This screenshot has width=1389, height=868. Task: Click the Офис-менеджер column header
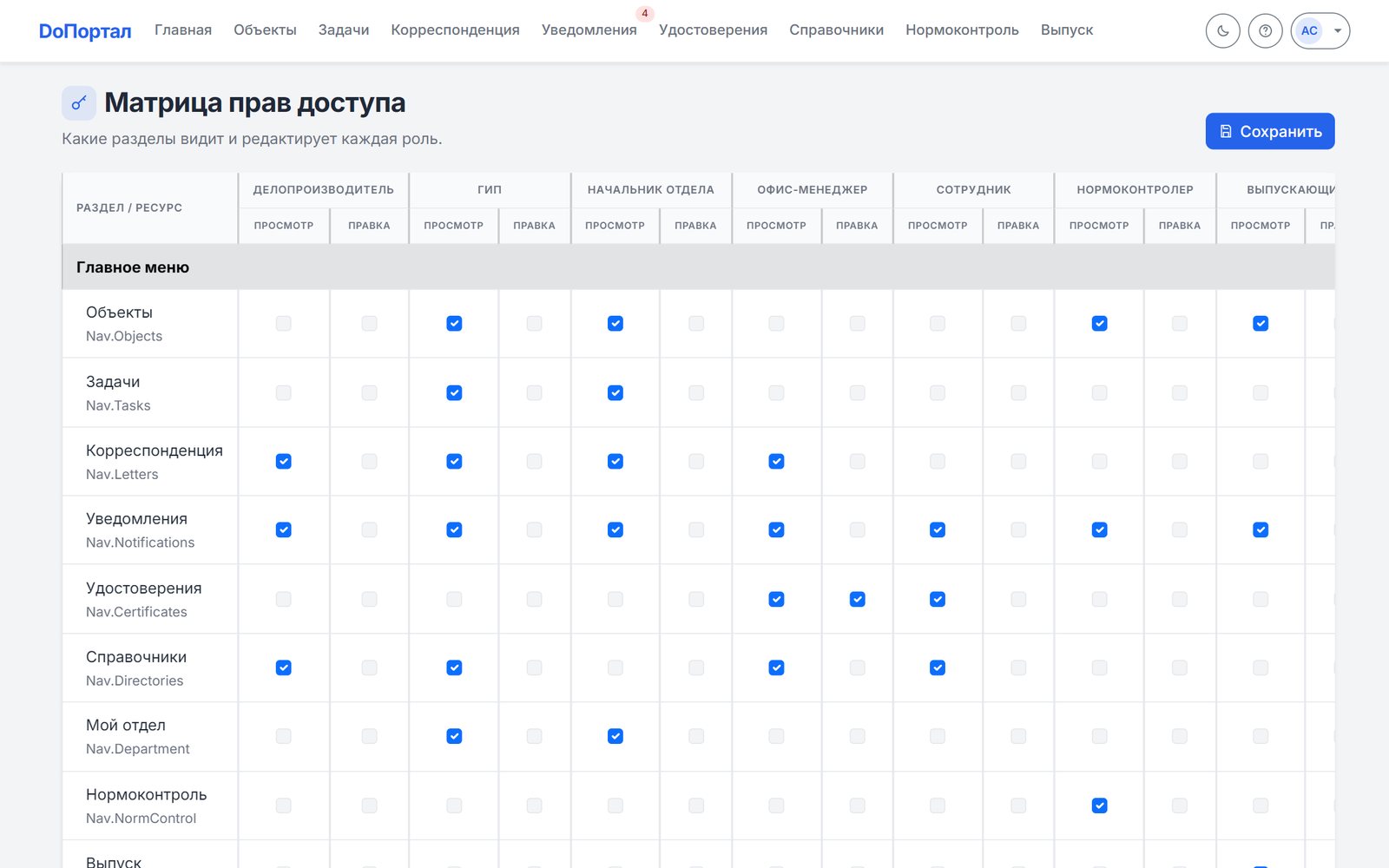pos(813,190)
